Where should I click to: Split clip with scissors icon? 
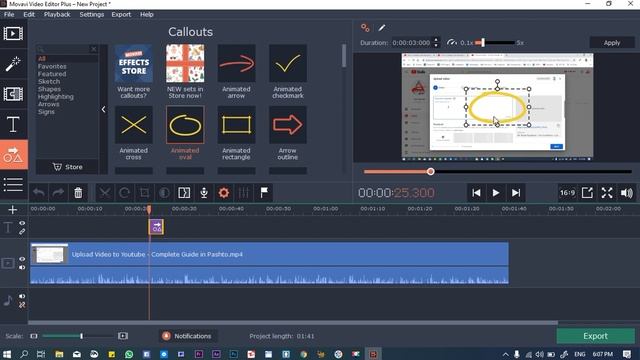(x=105, y=193)
